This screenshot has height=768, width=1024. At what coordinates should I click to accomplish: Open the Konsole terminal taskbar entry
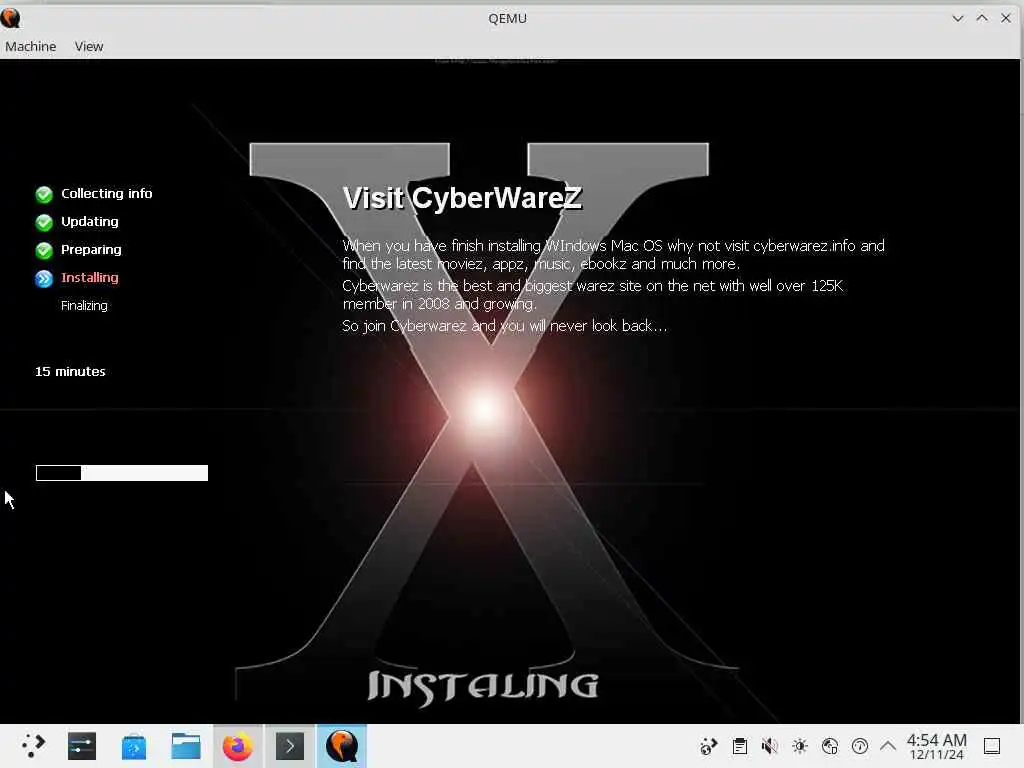(290, 746)
